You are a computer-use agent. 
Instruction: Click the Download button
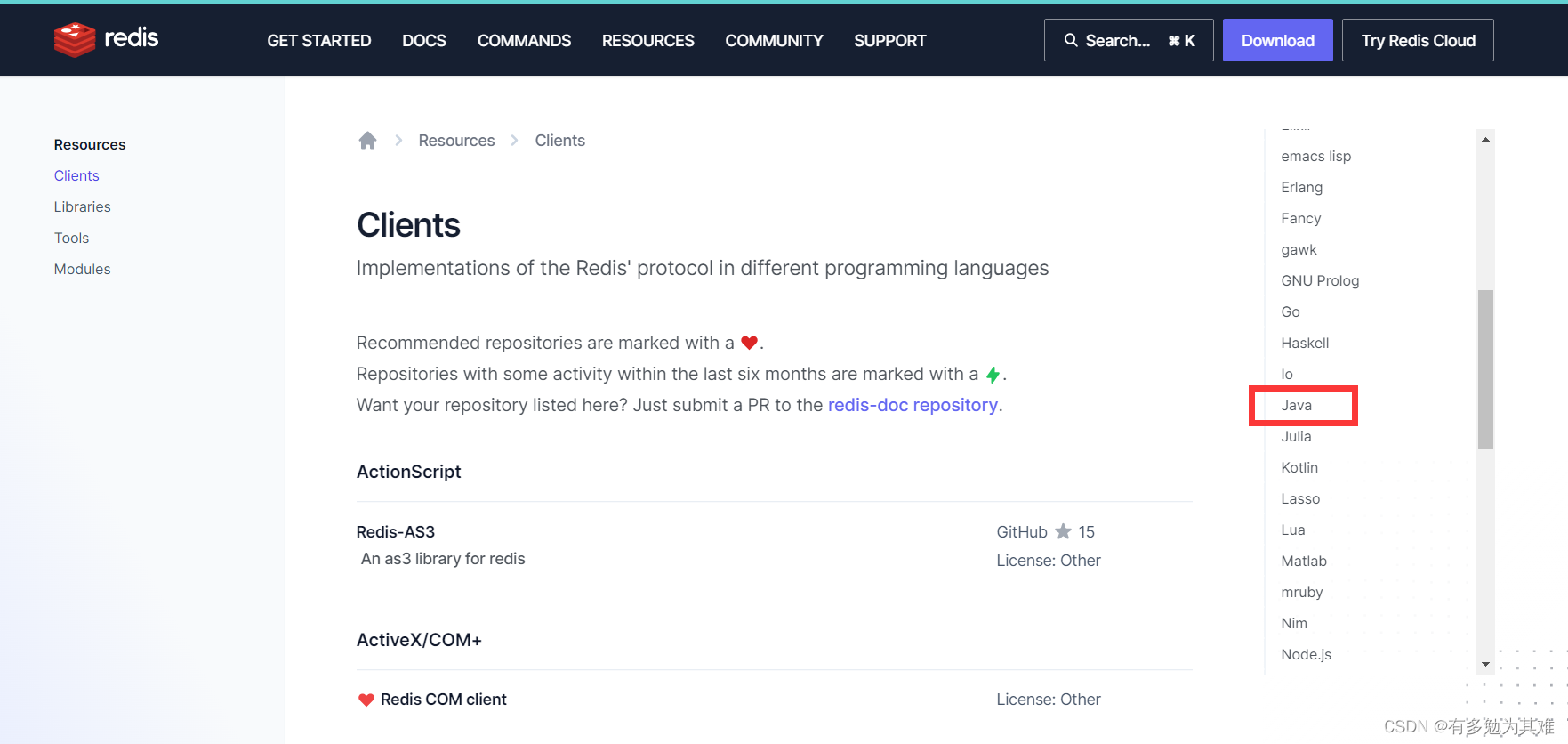point(1278,40)
